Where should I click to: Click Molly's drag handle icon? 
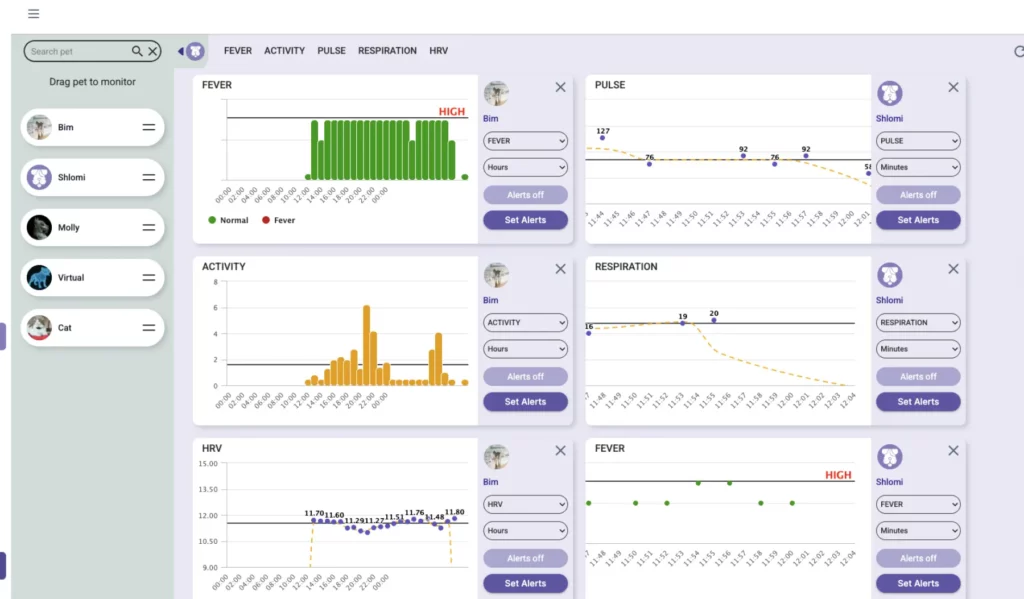coord(148,228)
